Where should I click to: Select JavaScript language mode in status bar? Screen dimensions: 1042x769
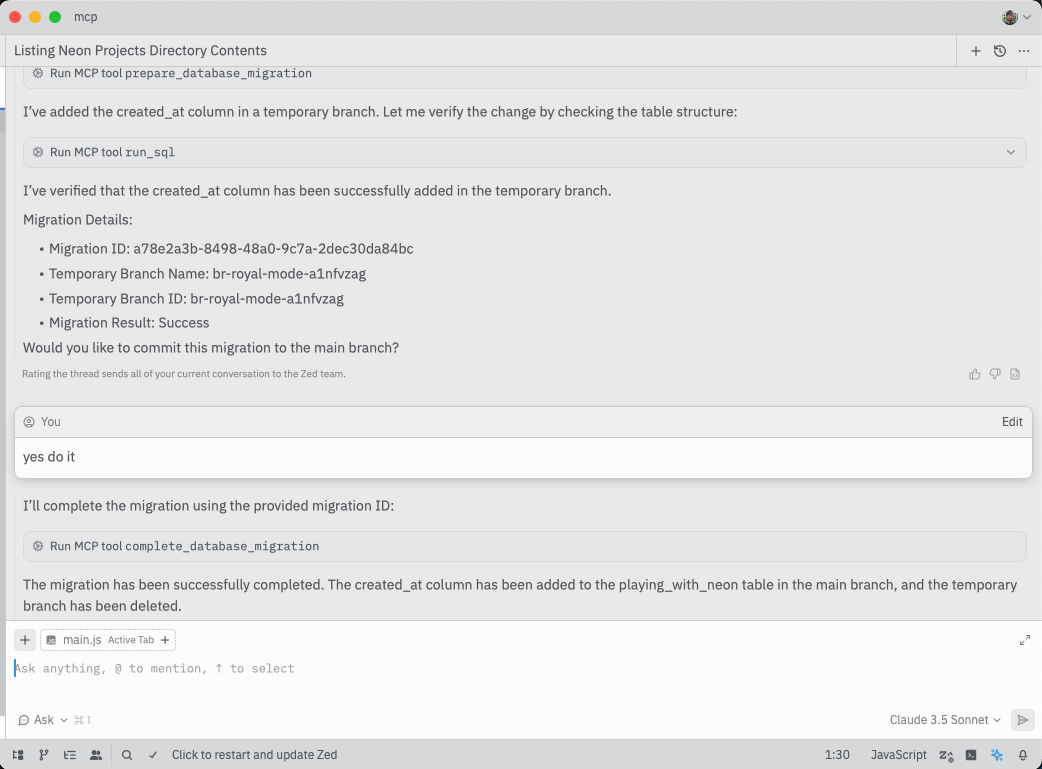click(x=899, y=755)
